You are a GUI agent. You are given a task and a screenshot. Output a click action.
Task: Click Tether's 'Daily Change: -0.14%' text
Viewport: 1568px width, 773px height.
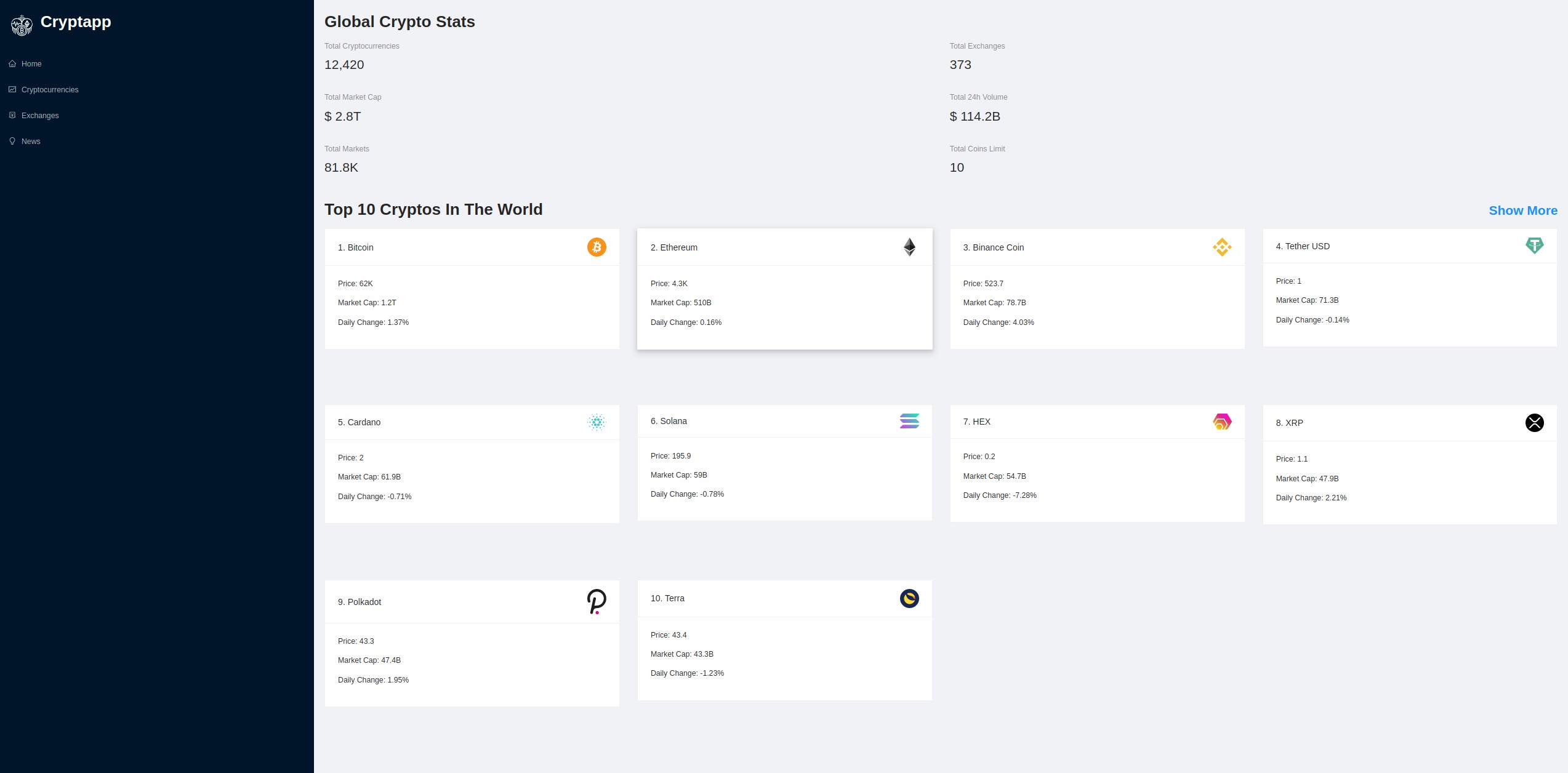tap(1313, 320)
